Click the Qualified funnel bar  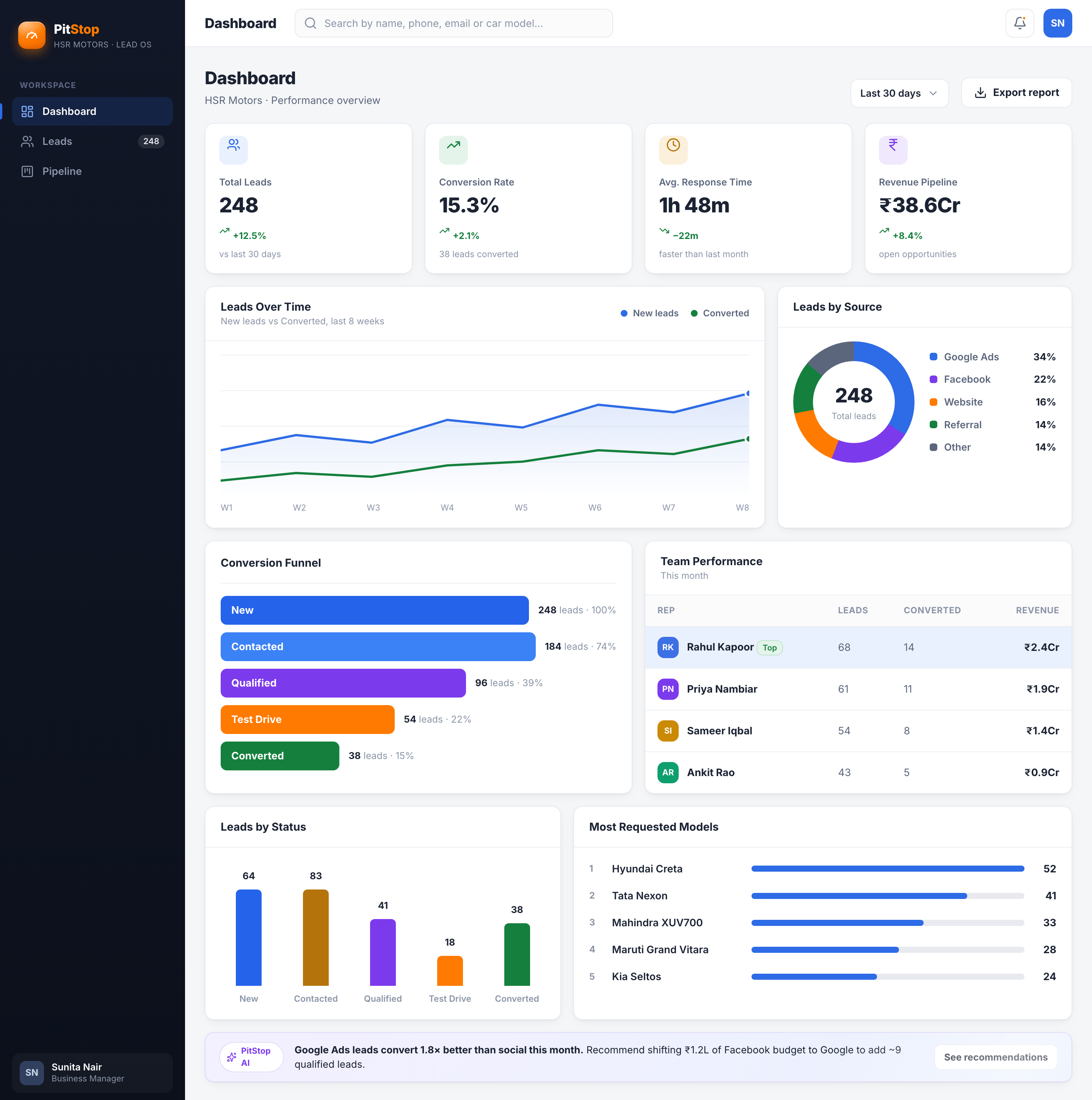343,683
